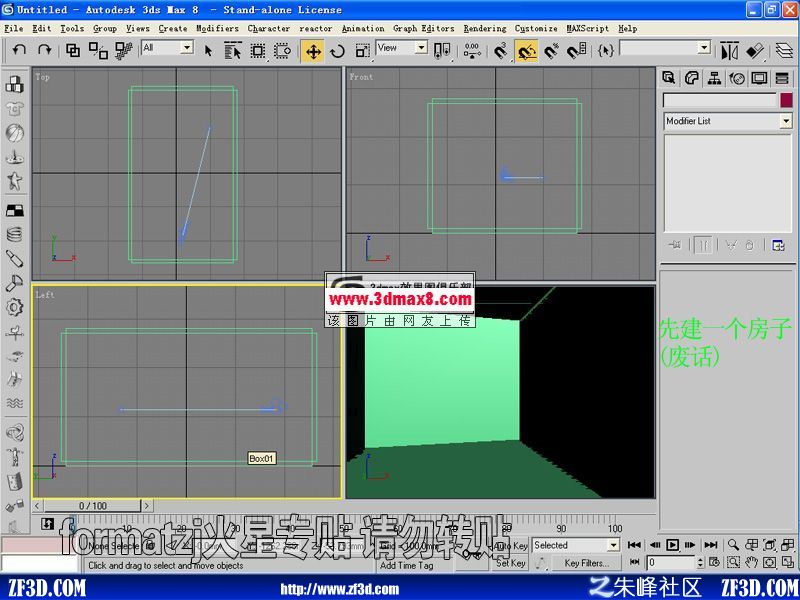This screenshot has height=600, width=800.
Task: Open the Edit Named Selection Sets icon
Action: click(606, 50)
